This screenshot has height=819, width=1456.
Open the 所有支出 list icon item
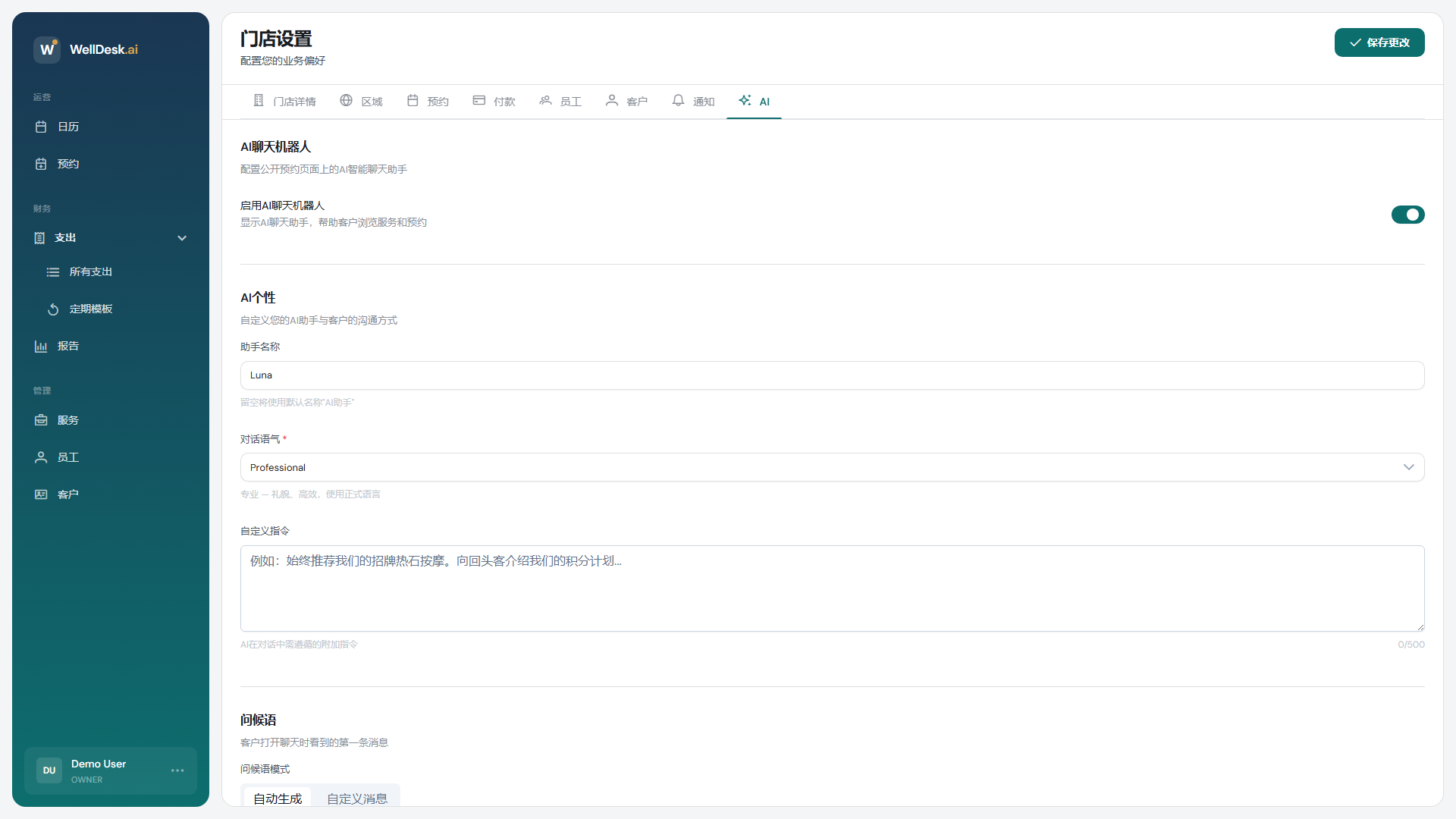(x=53, y=272)
